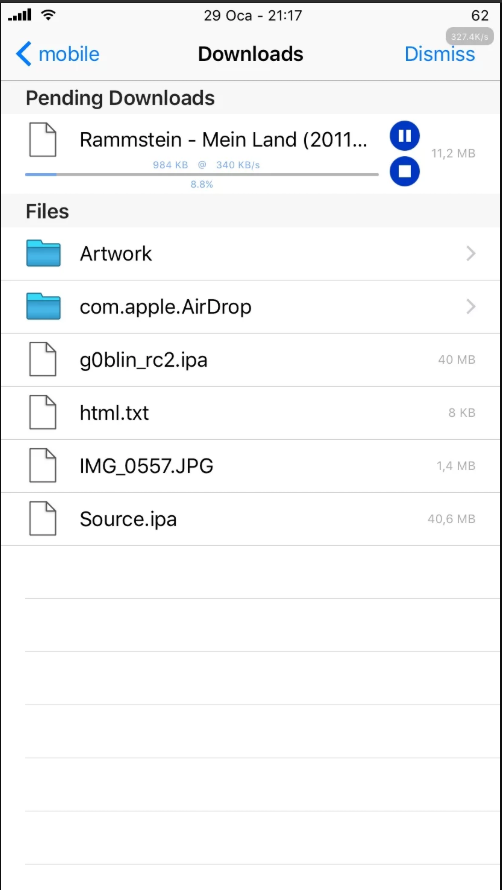
Task: Tap the Wi-Fi status icon
Action: pos(48,15)
